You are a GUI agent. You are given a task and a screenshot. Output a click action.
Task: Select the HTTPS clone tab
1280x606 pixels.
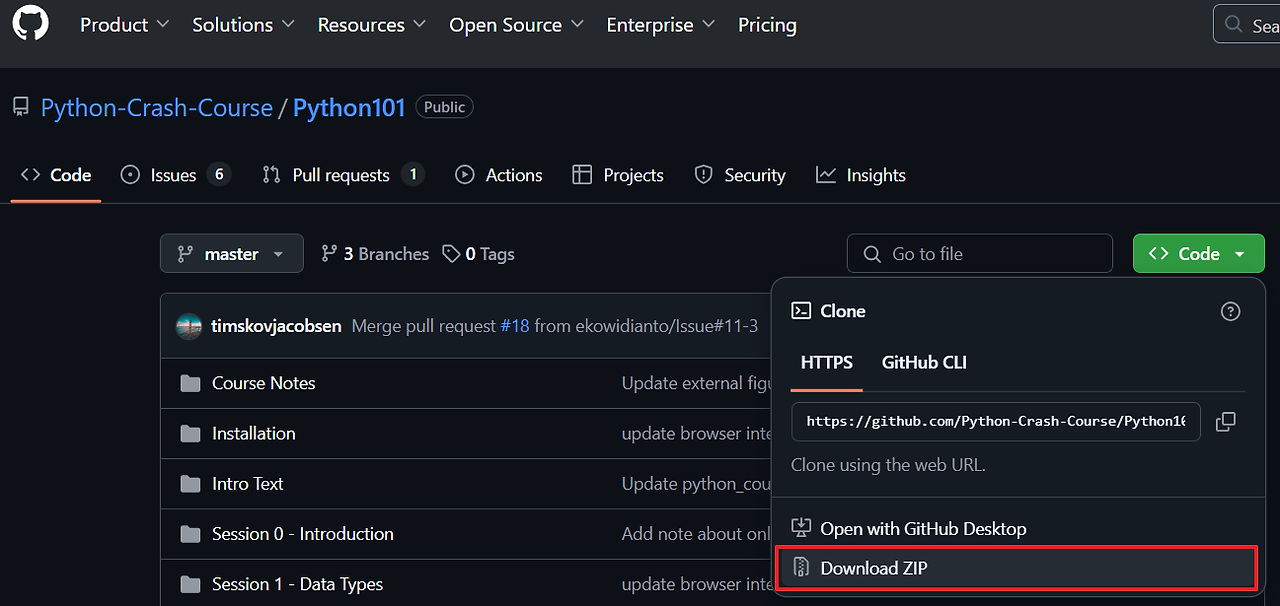(x=827, y=362)
